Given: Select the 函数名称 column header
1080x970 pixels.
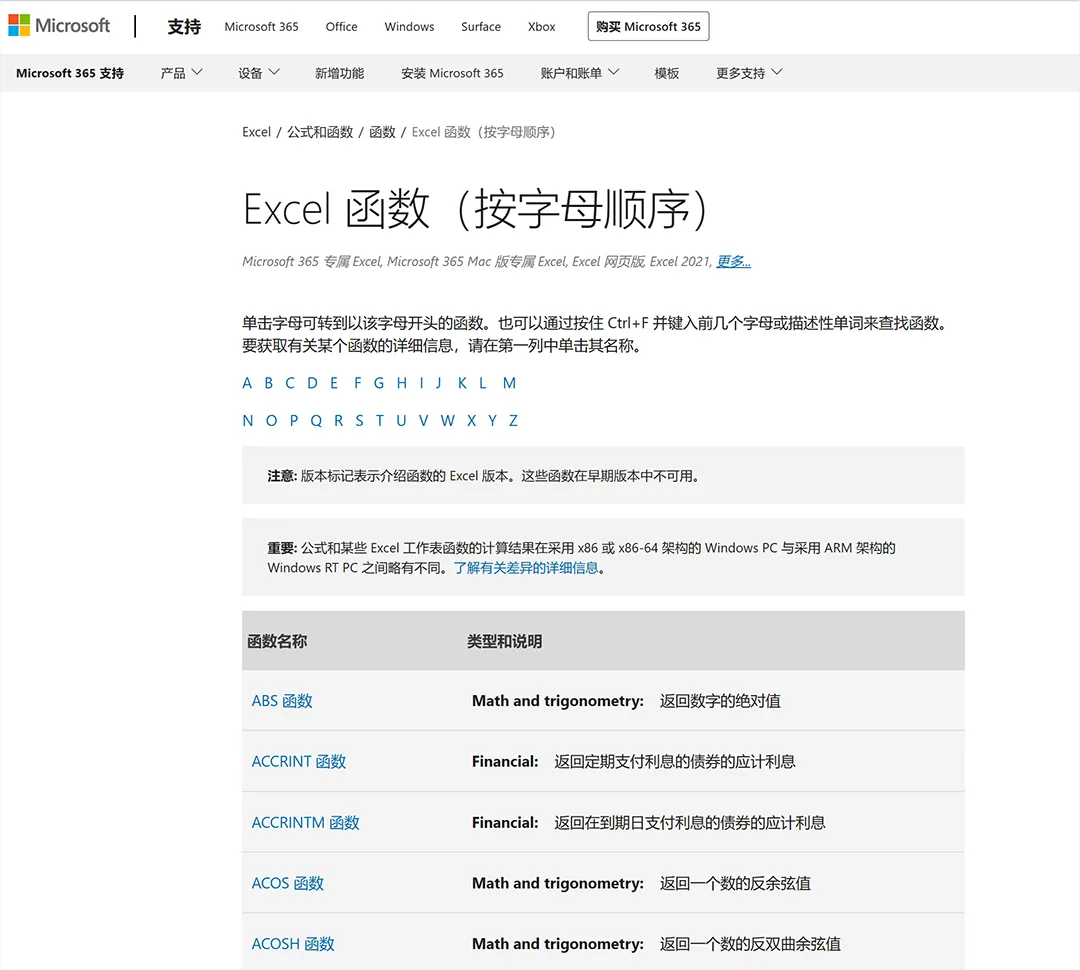Looking at the screenshot, I should coord(277,641).
